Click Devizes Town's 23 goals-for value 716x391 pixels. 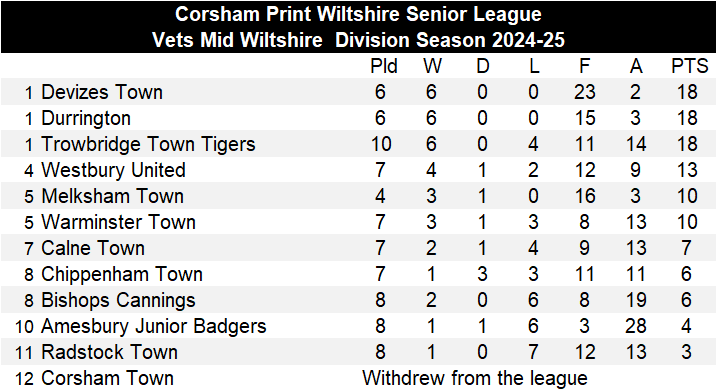coord(584,92)
